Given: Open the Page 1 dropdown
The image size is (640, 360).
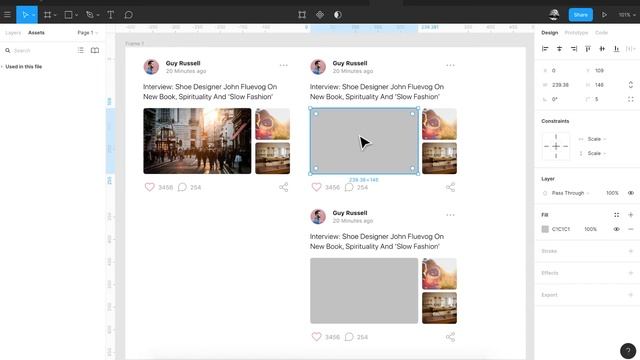Looking at the screenshot, I should (x=87, y=33).
